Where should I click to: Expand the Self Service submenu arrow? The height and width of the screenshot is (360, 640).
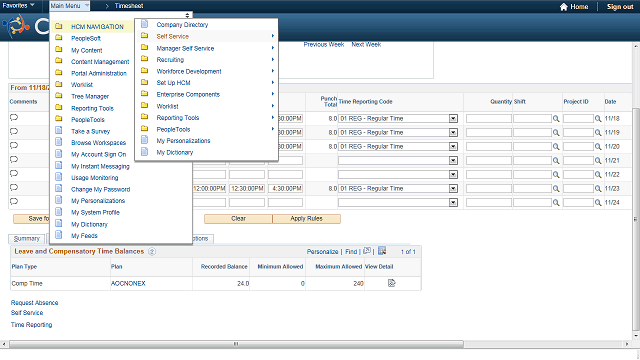[273, 36]
